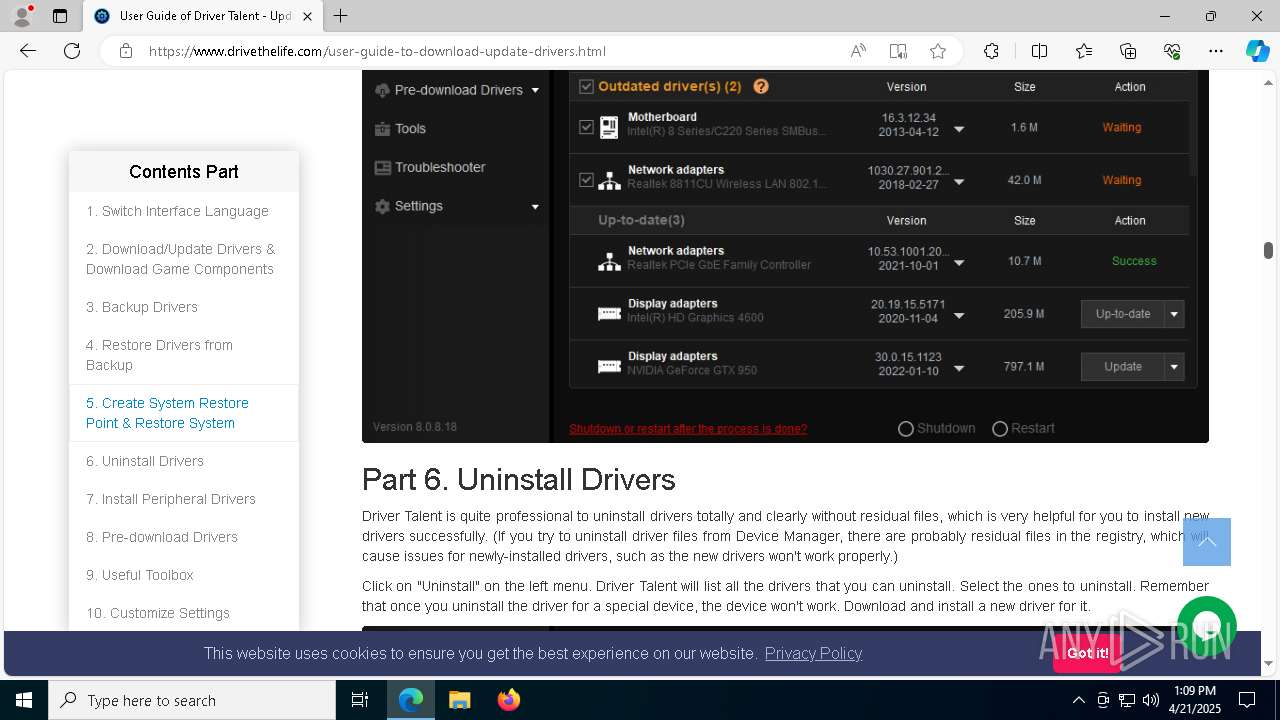Screen dimensions: 1280x720
Task: Open version dropdown for Intel HD Graphics
Action: [x=959, y=316]
